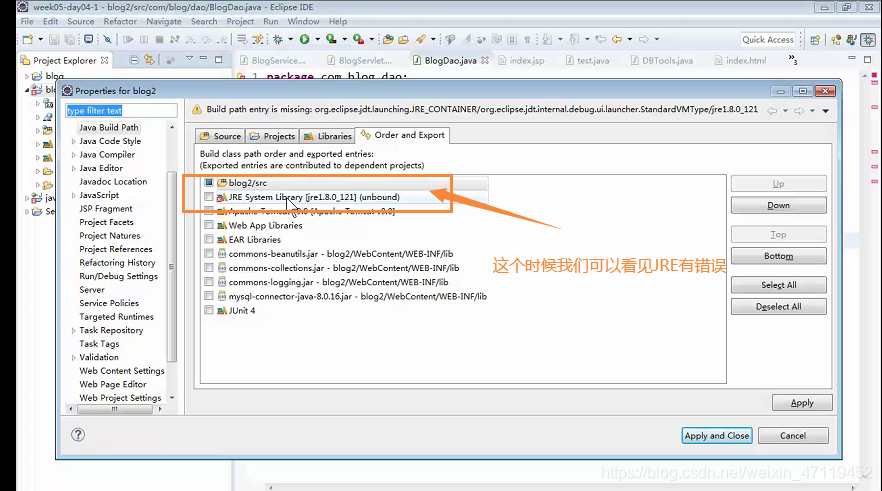Open the index.jsp editor tab
The height and width of the screenshot is (491, 882).
[521, 60]
